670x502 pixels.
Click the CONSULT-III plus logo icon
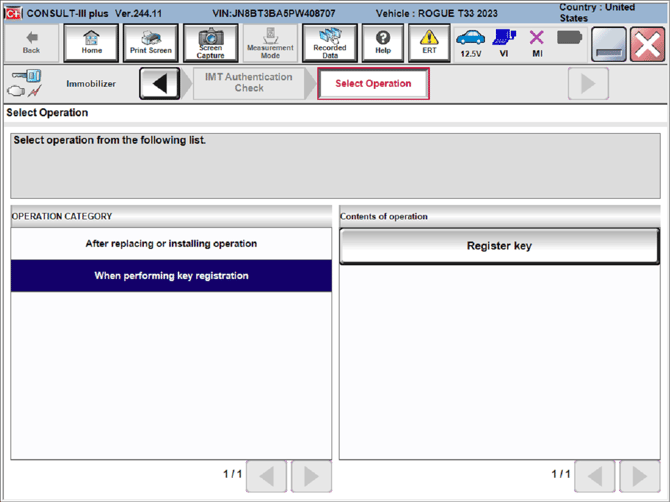(13, 13)
